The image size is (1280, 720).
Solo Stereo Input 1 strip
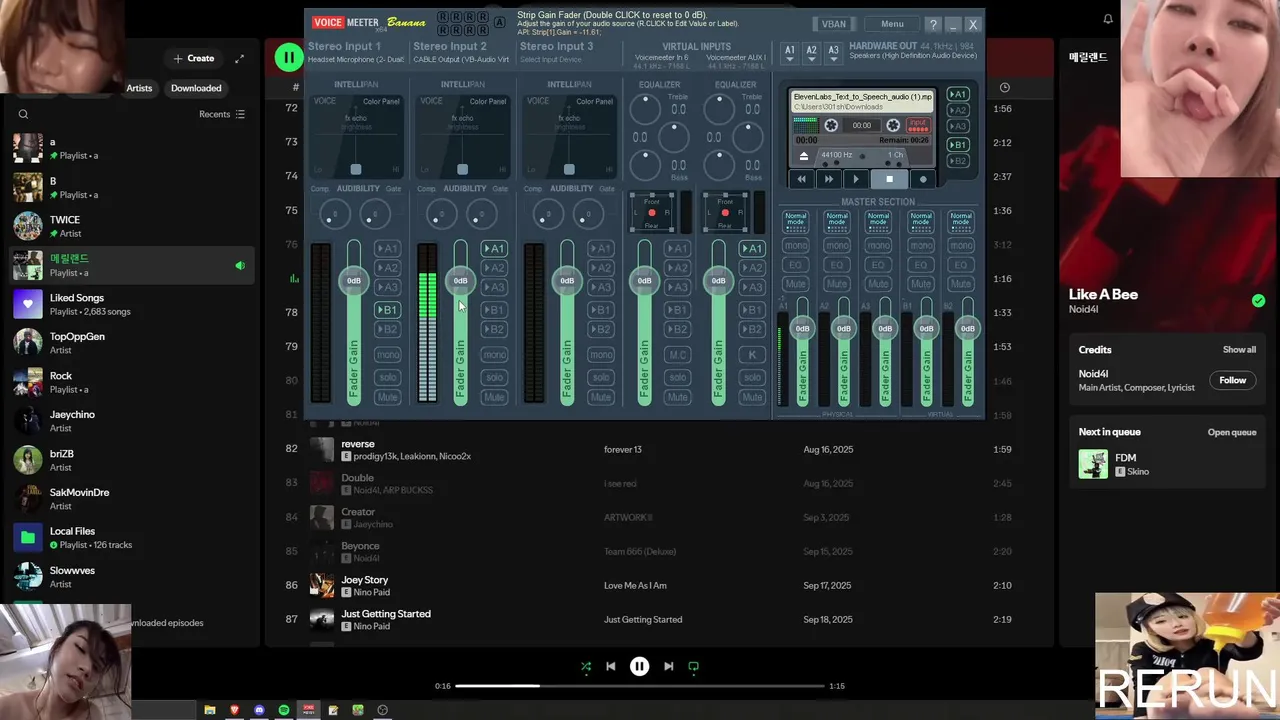[387, 377]
